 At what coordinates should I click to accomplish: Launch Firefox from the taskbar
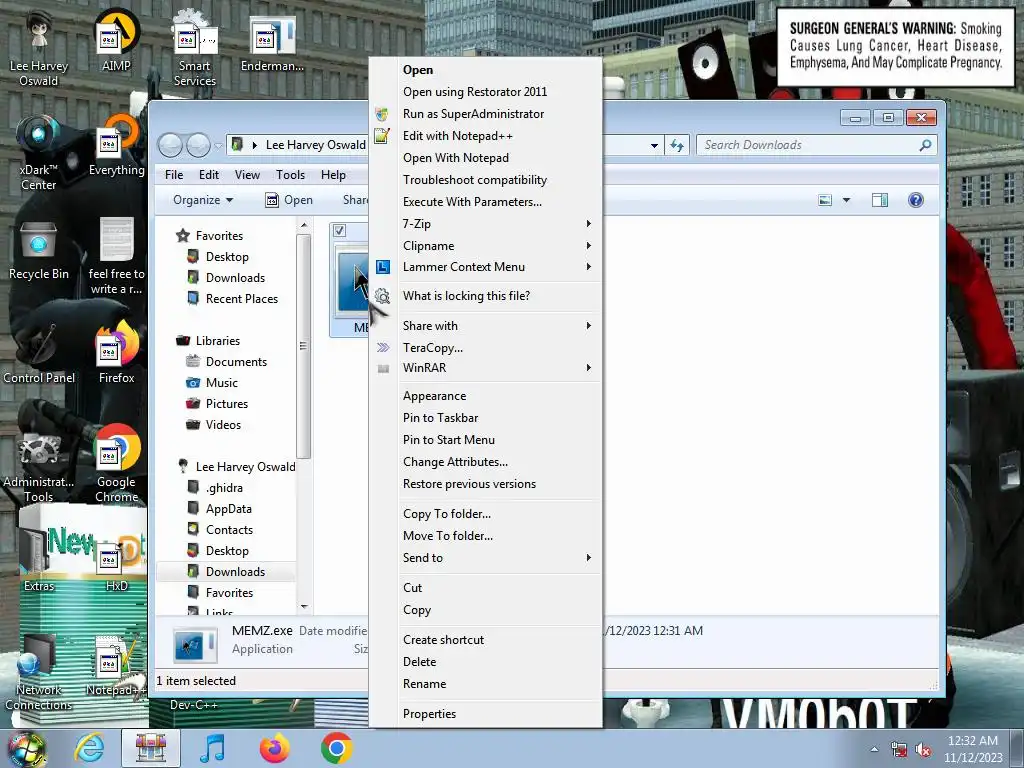tap(274, 748)
